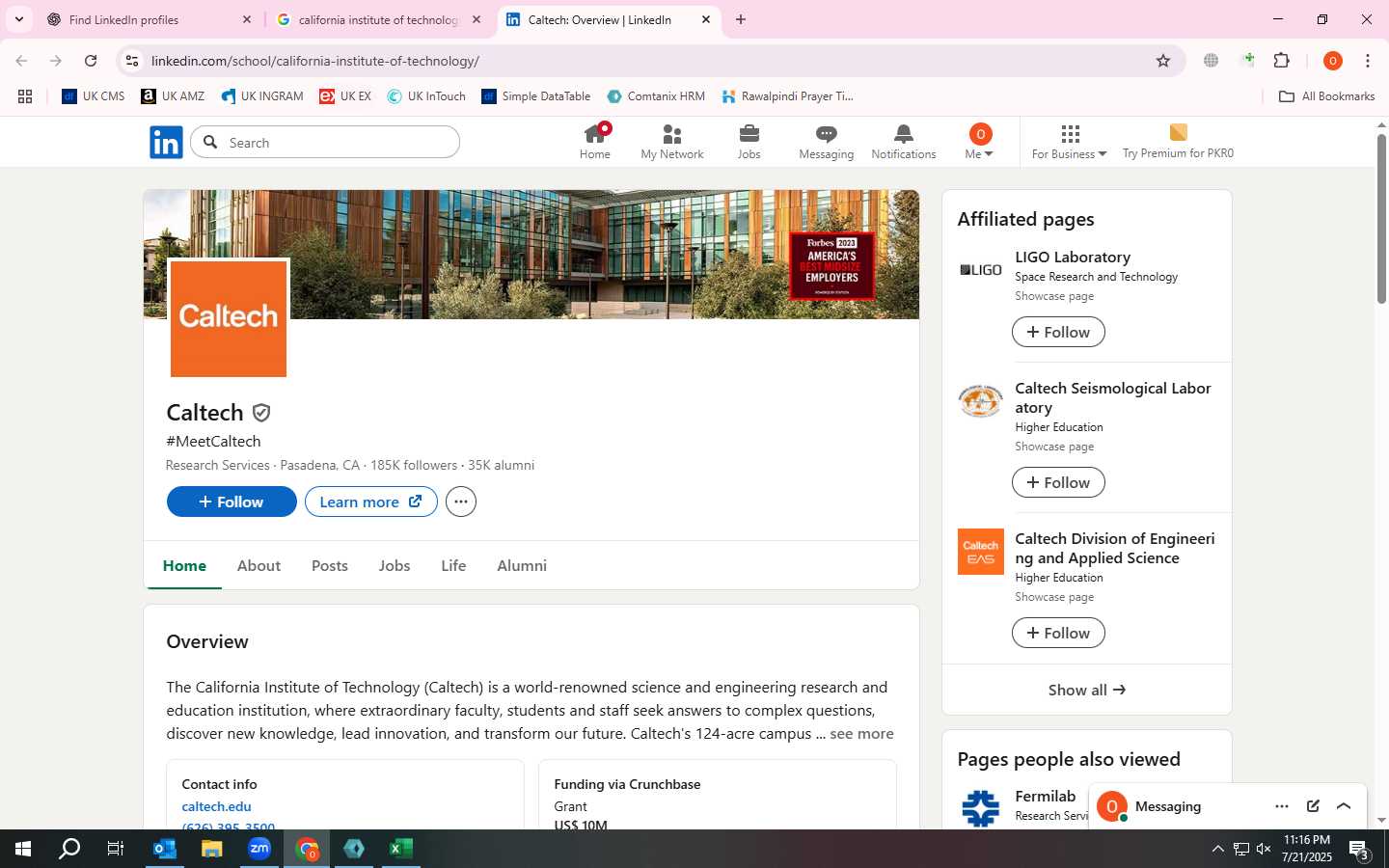Switch to the Jobs tab on page
The height and width of the screenshot is (868, 1389).
coord(395,566)
